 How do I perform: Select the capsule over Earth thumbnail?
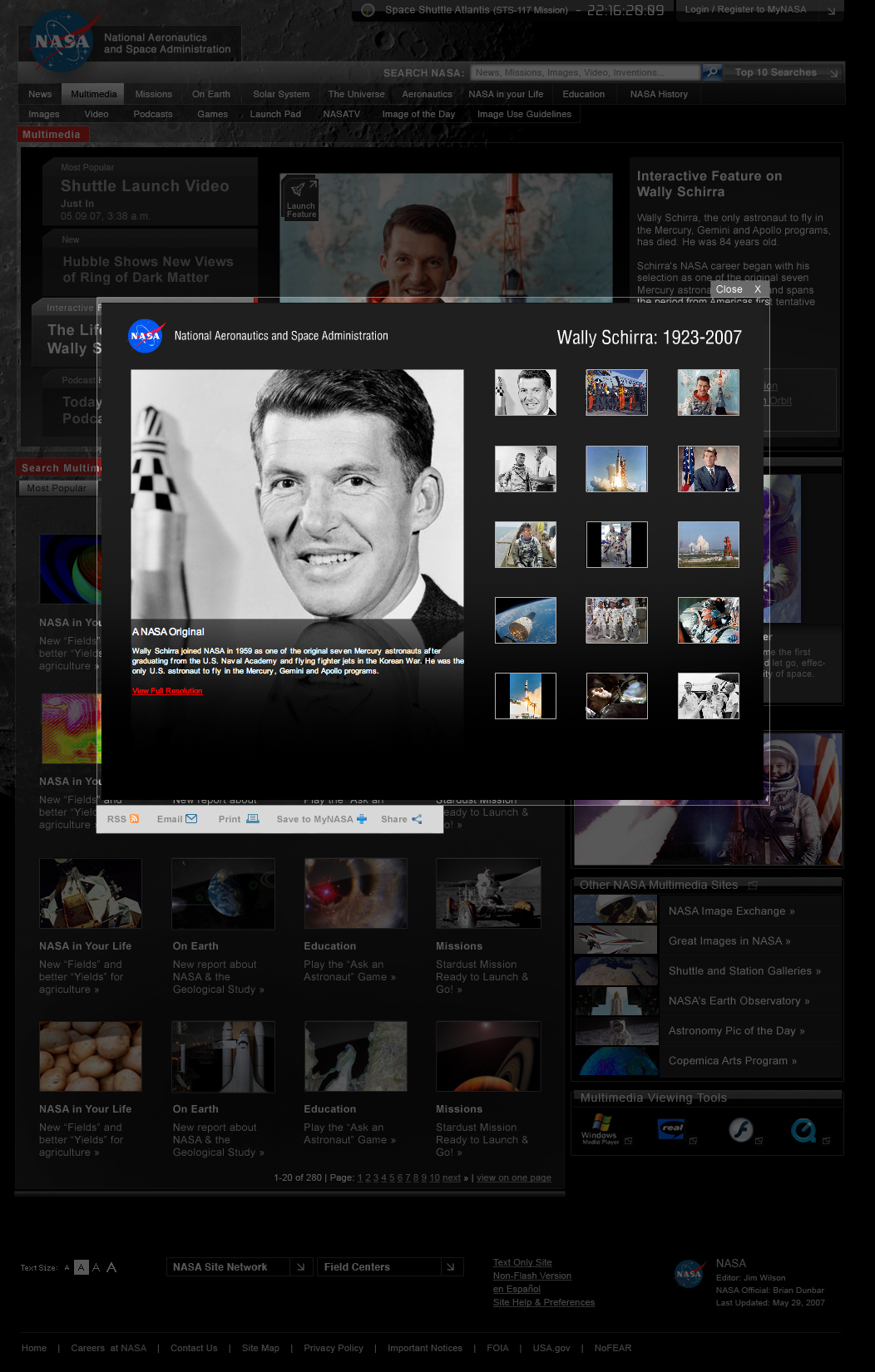(x=526, y=619)
